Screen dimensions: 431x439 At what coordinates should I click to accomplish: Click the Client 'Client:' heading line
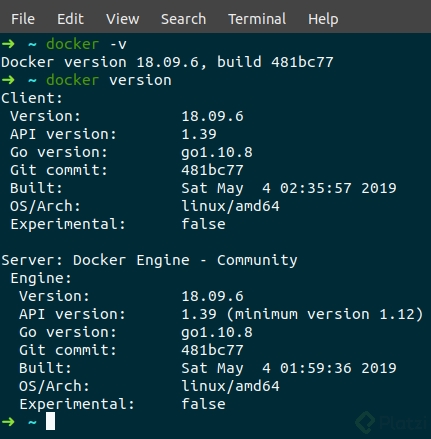click(x=32, y=98)
